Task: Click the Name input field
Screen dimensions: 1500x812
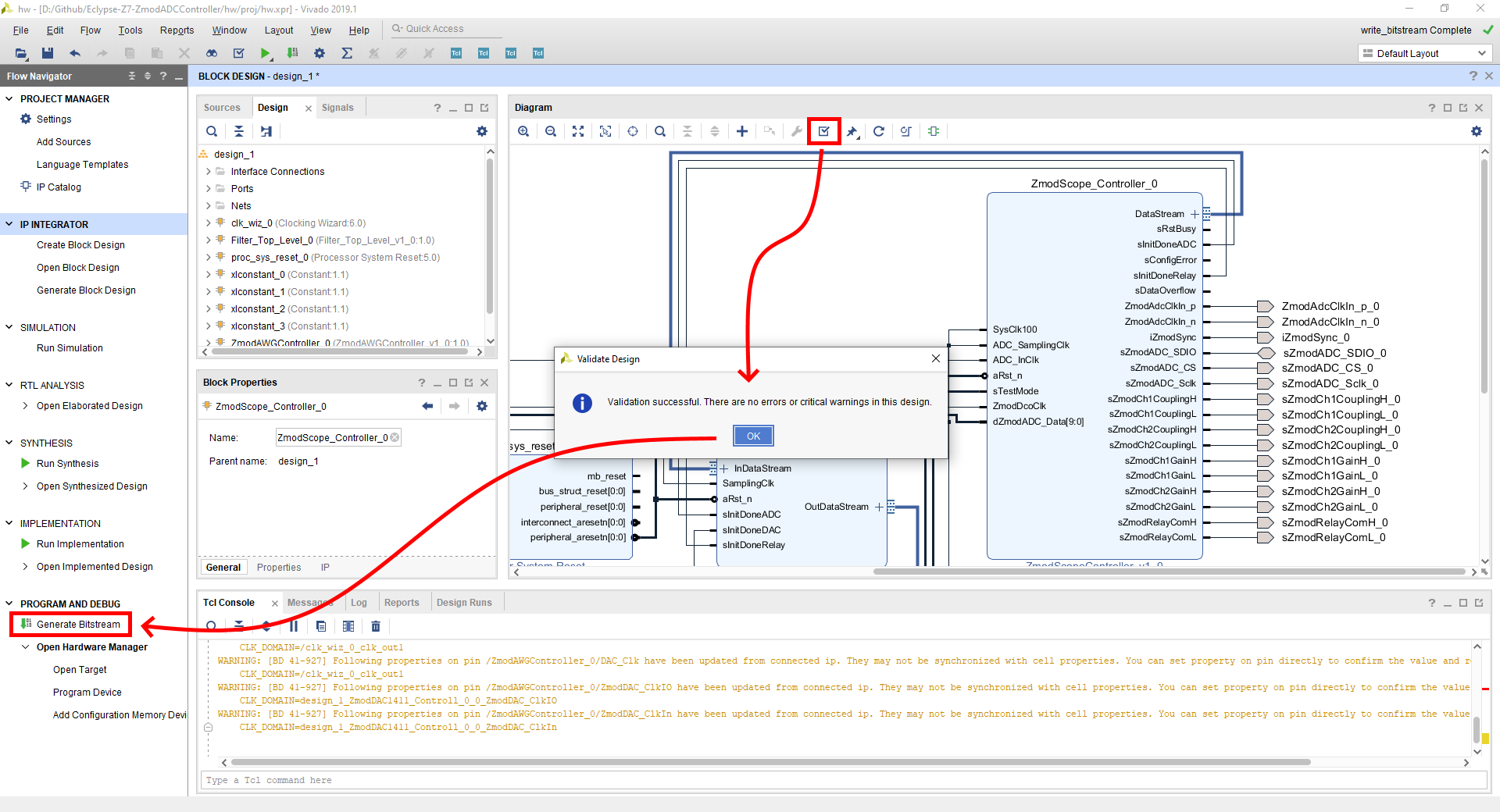Action: coord(338,437)
